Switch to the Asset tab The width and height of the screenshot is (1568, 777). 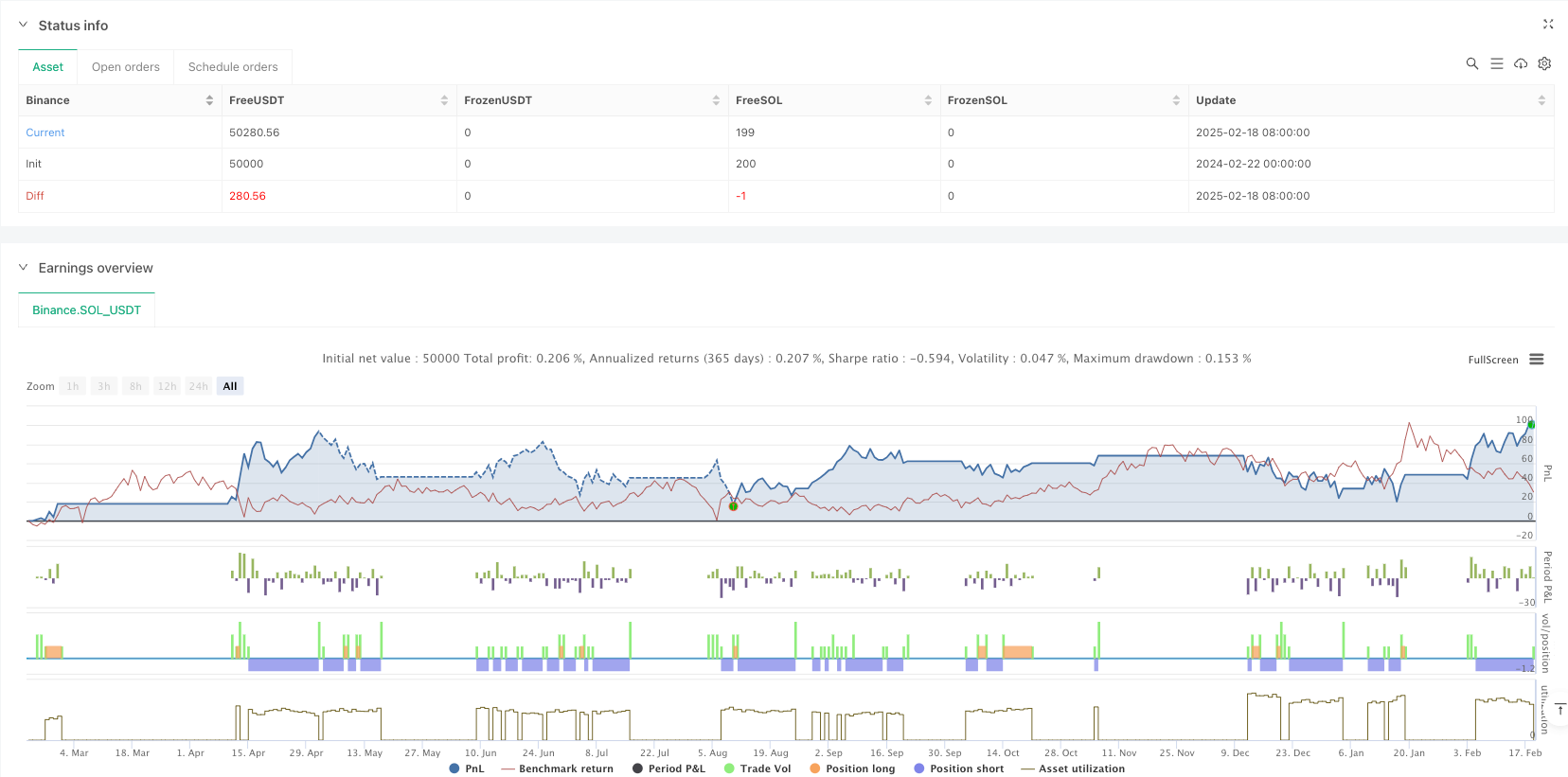click(48, 67)
